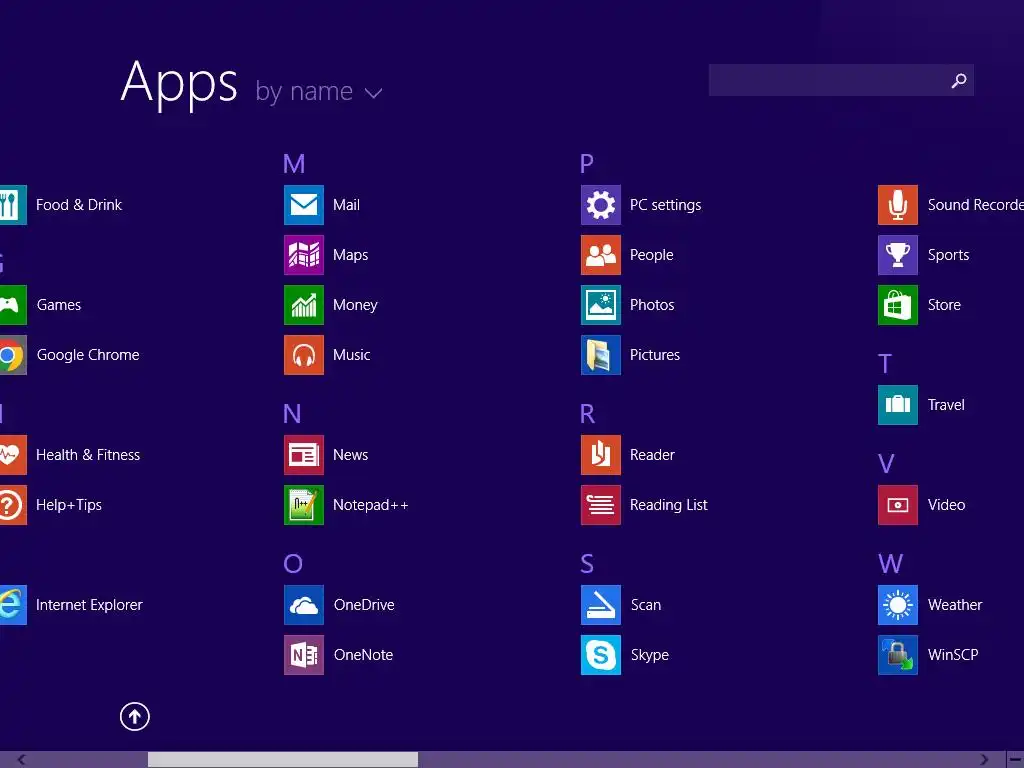Select the 'Reading List' text label

pos(669,505)
